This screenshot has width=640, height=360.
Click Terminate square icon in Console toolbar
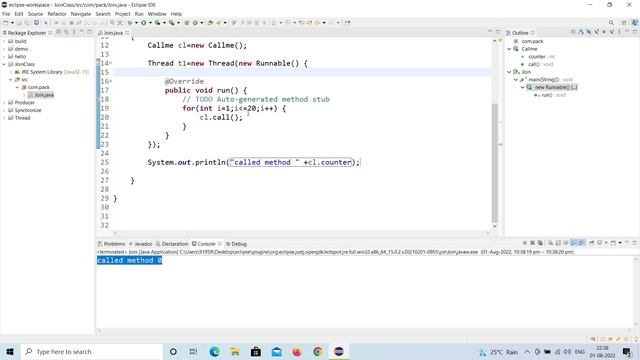(524, 243)
